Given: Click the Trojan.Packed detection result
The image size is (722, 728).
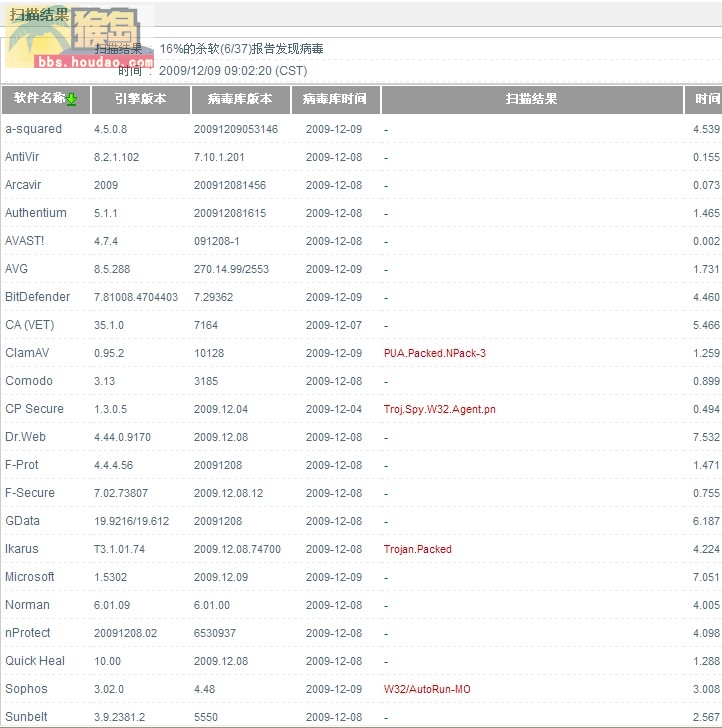Looking at the screenshot, I should pyautogui.click(x=417, y=549).
